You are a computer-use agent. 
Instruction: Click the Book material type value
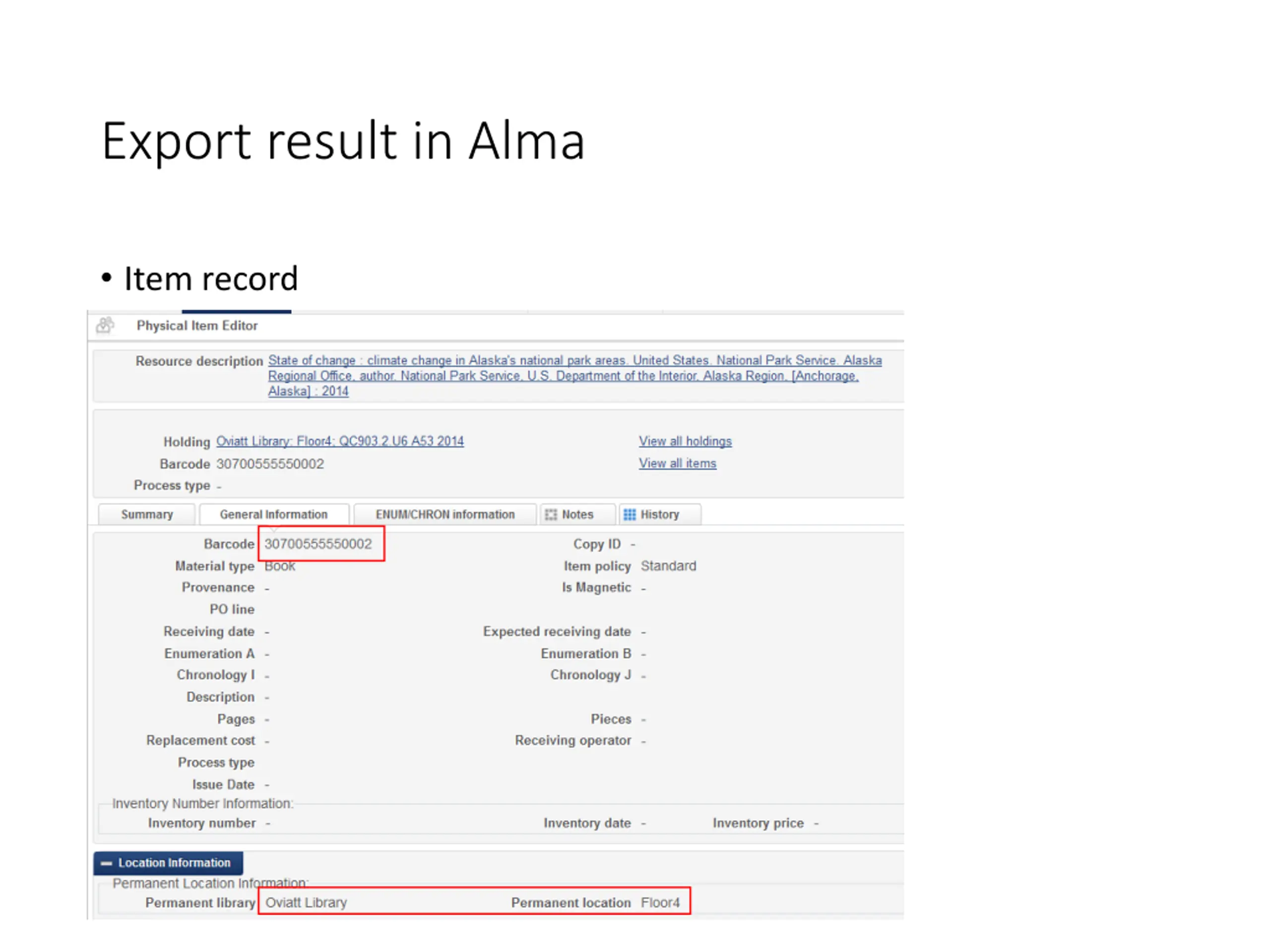pyautogui.click(x=280, y=566)
